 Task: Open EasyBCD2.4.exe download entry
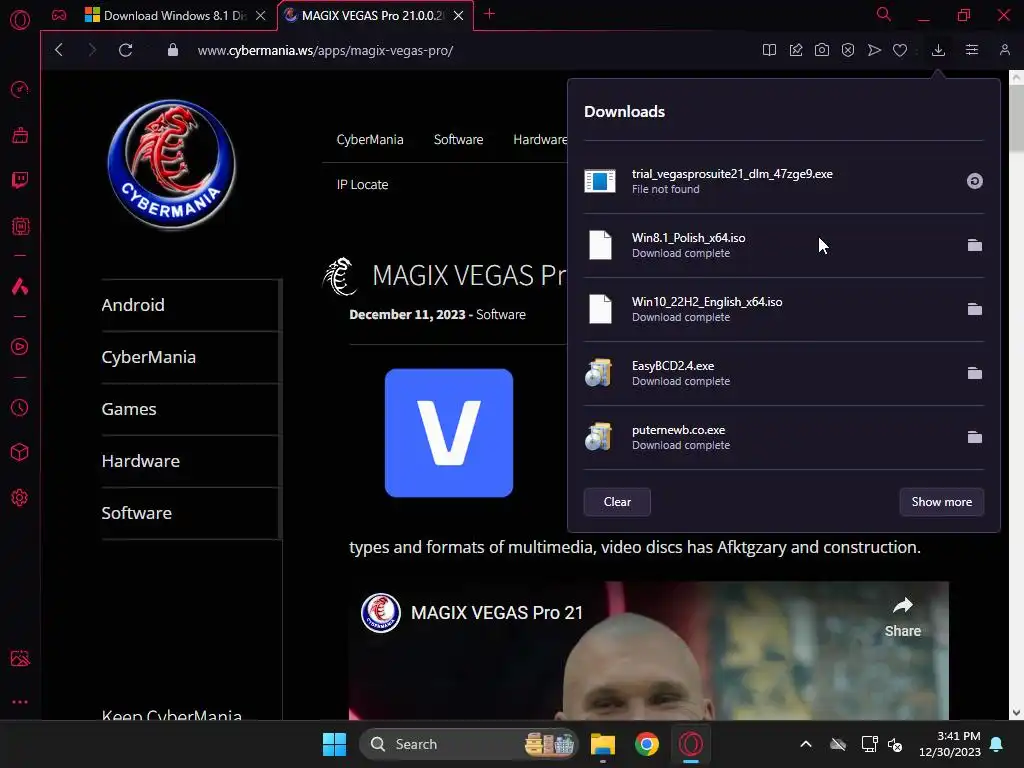784,373
